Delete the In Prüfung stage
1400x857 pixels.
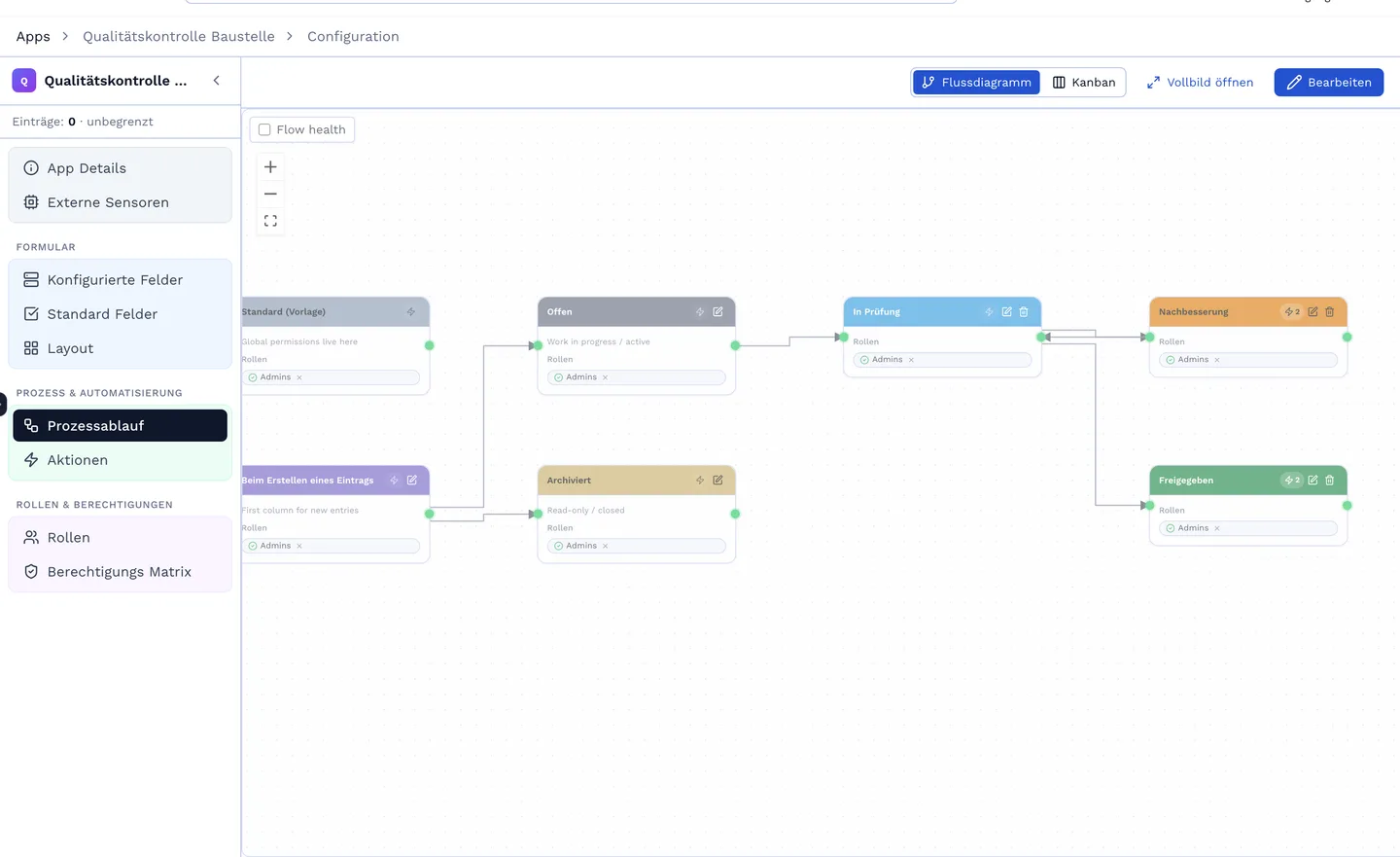tap(1024, 312)
